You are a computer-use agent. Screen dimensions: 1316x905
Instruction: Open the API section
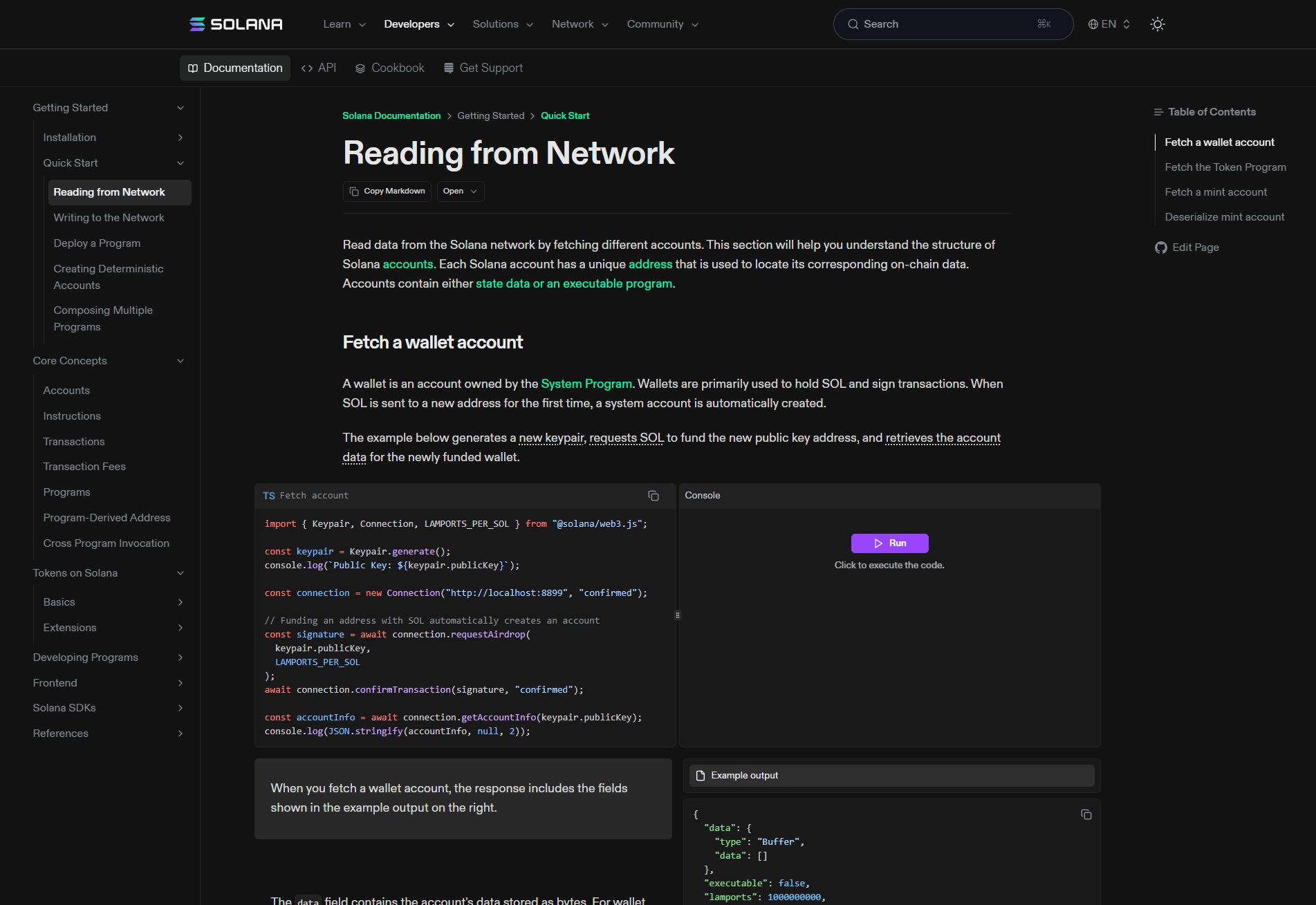319,68
